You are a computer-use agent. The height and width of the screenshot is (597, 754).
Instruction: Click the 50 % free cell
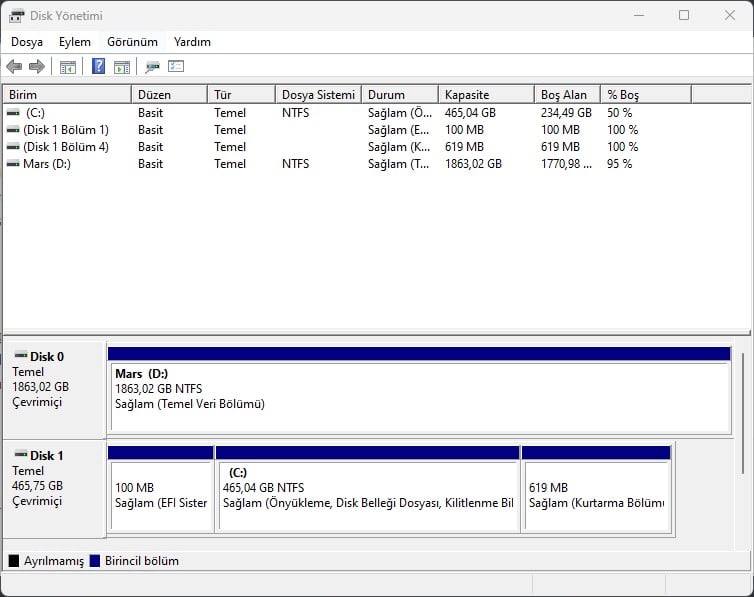(x=619, y=112)
